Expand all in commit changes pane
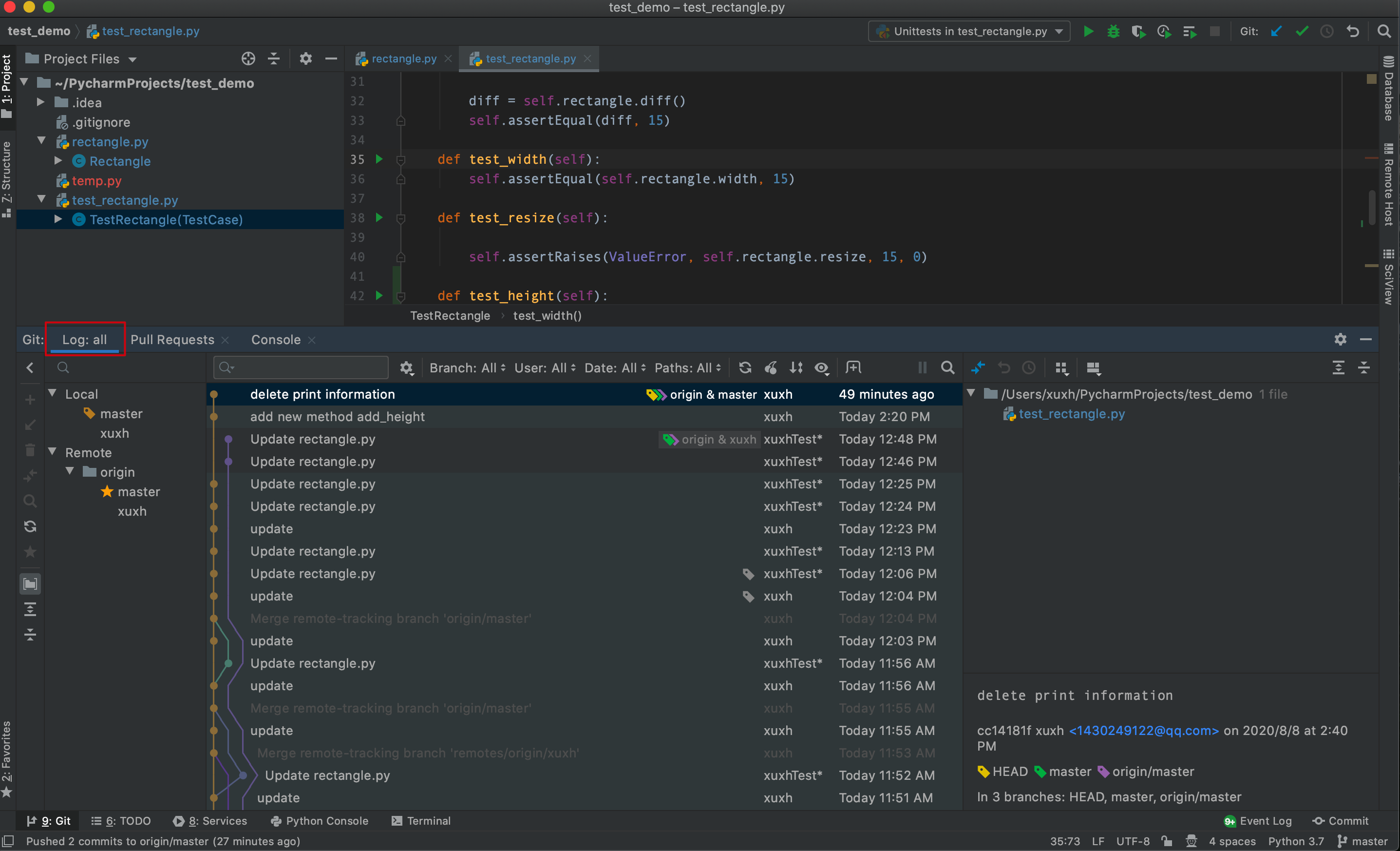Image resolution: width=1400 pixels, height=851 pixels. coord(1338,368)
